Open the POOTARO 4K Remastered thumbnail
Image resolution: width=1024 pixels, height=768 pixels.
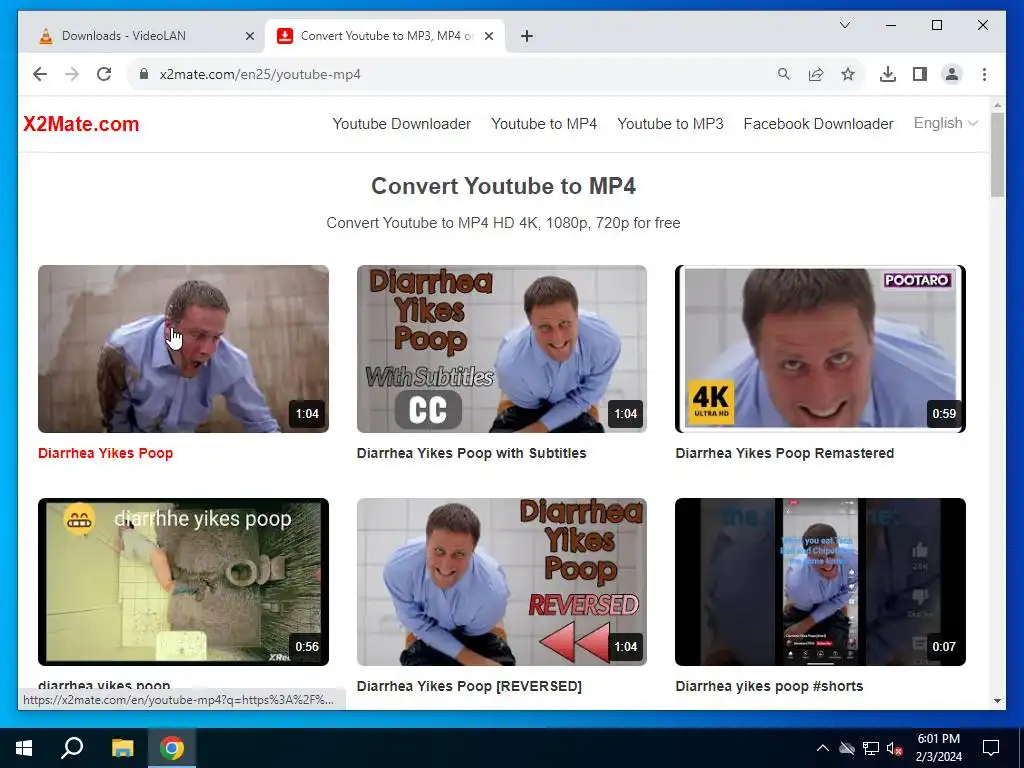(820, 349)
